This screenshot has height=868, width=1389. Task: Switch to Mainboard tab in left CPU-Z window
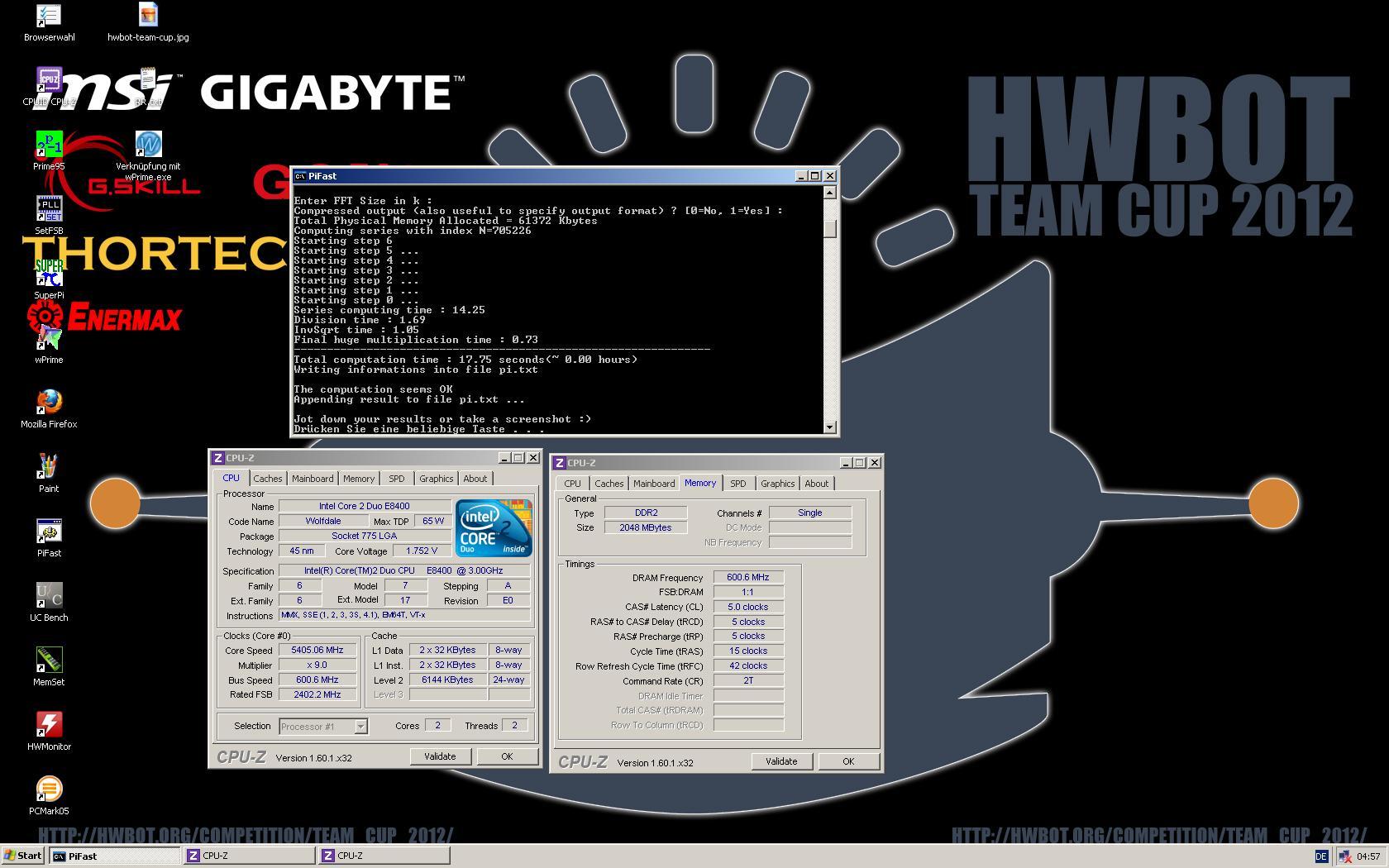(313, 479)
